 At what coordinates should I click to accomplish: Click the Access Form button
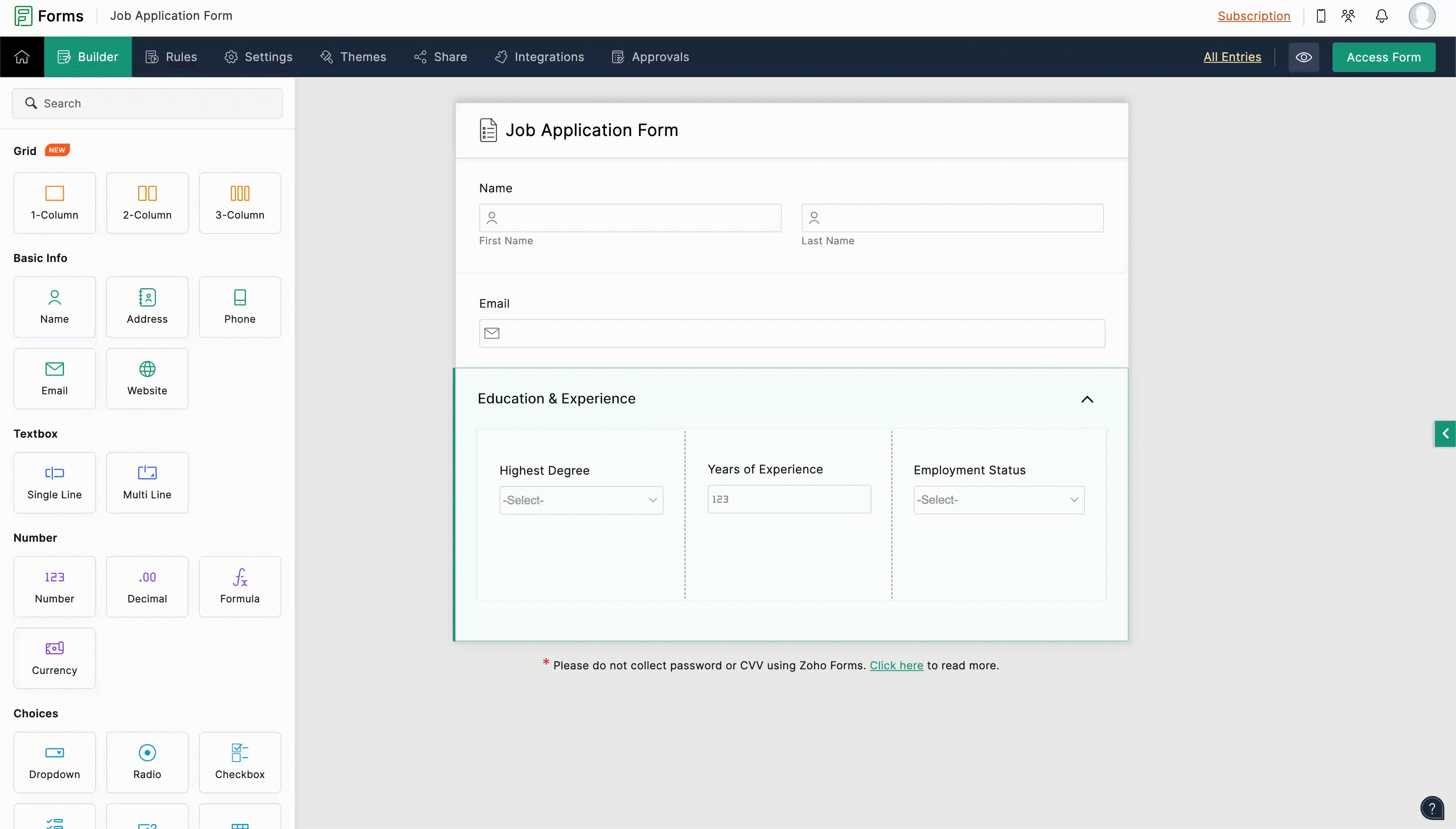[1383, 57]
